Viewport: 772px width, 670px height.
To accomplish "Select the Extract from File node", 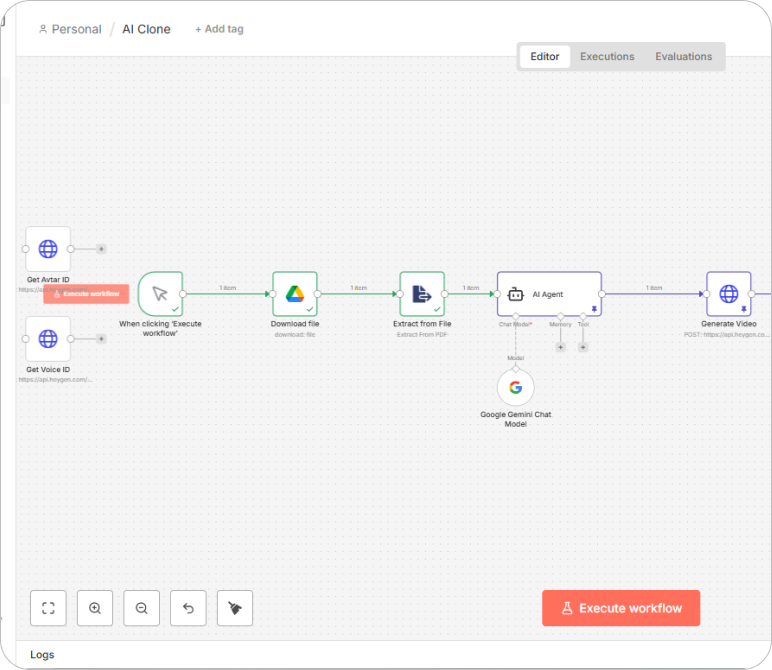I will tap(422, 294).
